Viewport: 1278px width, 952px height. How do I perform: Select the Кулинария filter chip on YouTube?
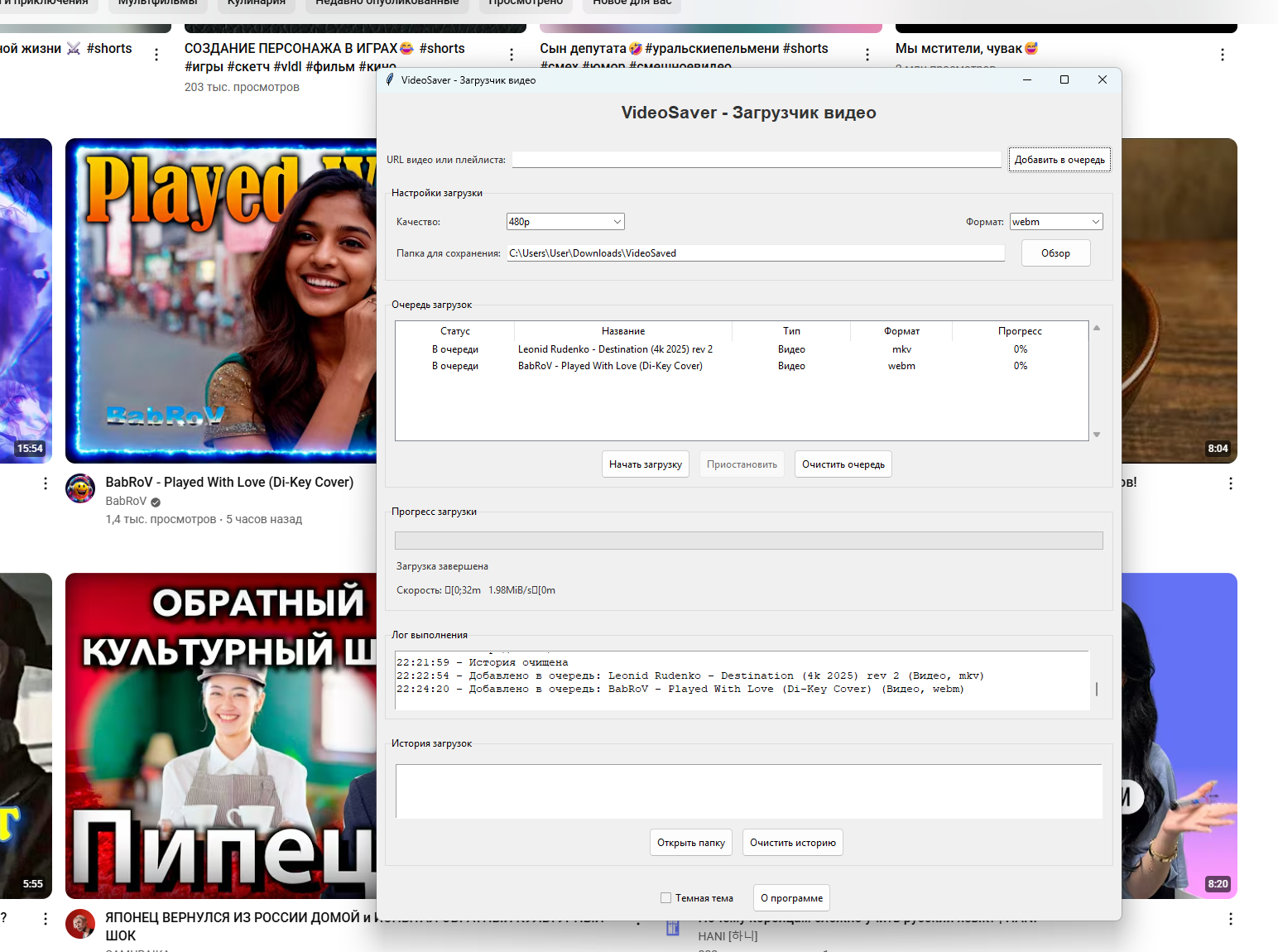click(x=257, y=4)
